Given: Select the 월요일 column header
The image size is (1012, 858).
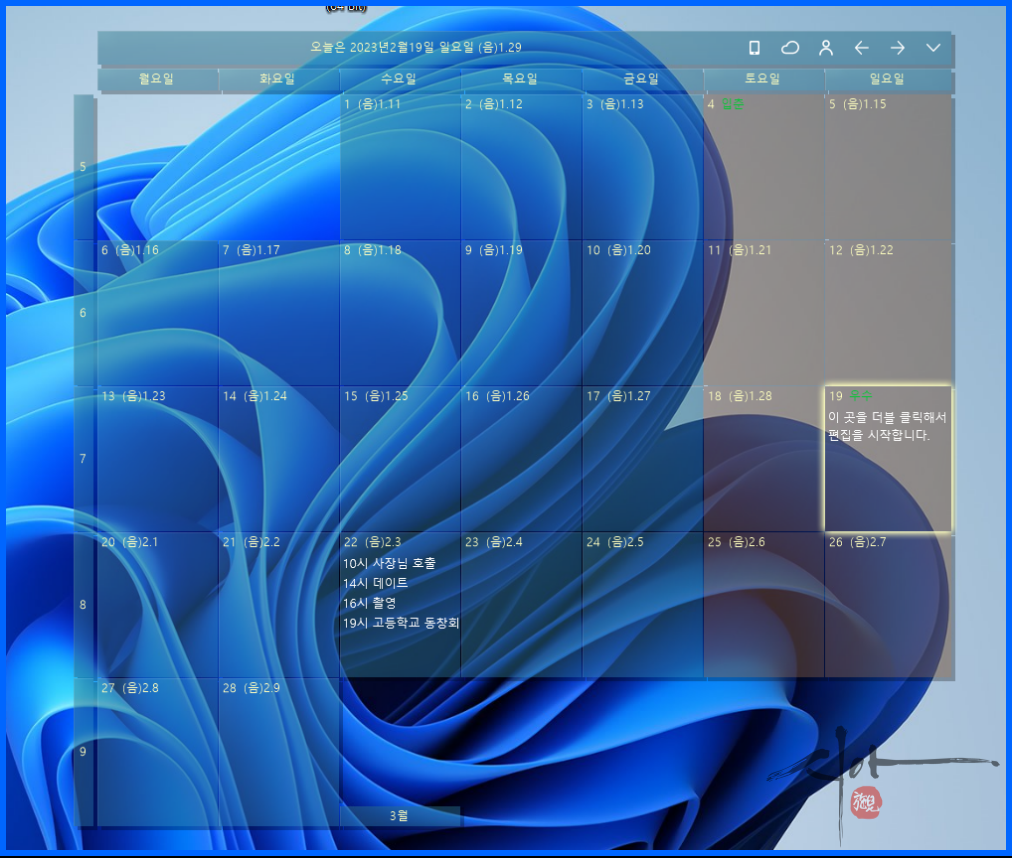Looking at the screenshot, I should pyautogui.click(x=157, y=79).
